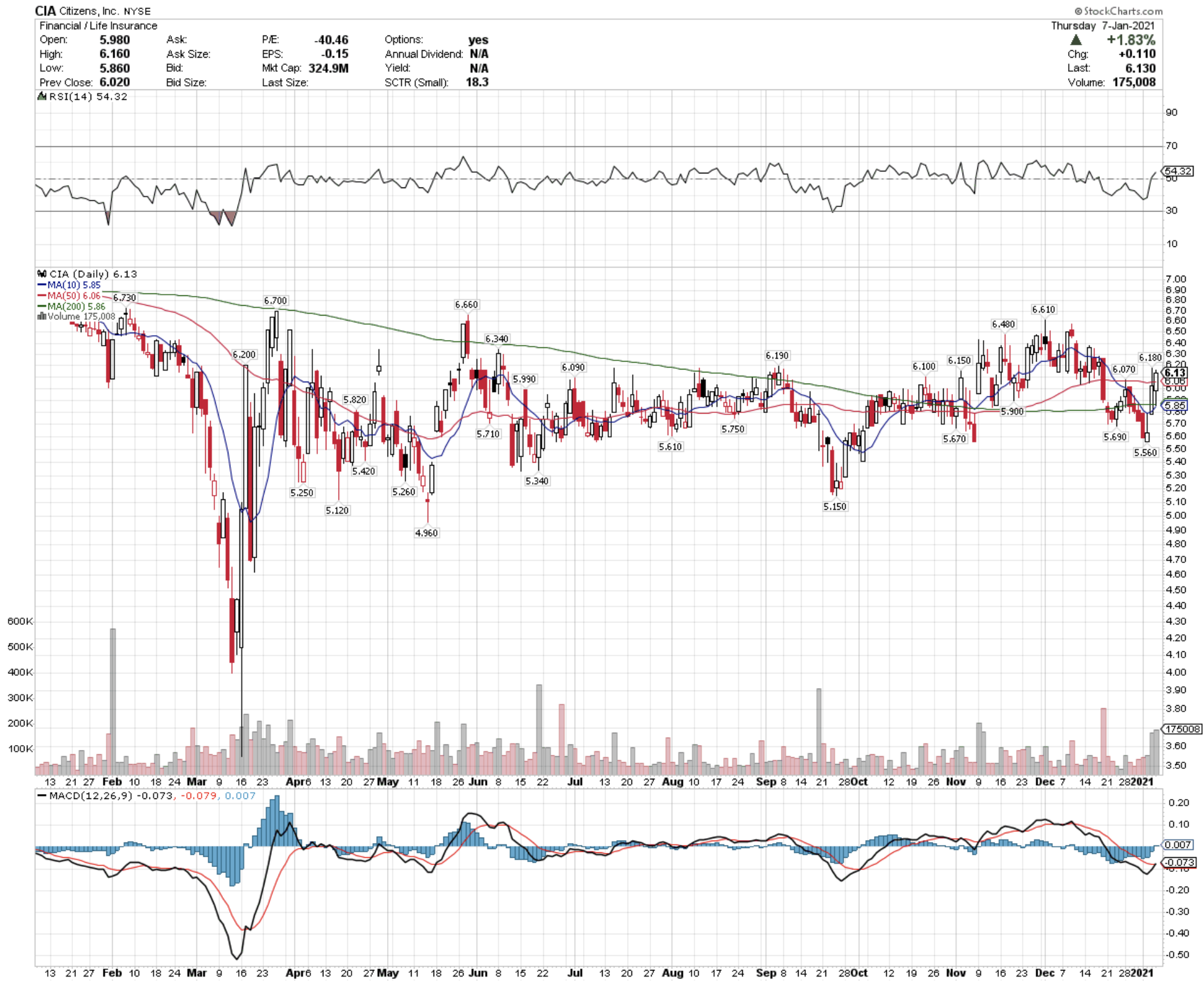Click the Prev Close value 6.020
The image size is (1204, 984).
pos(115,82)
